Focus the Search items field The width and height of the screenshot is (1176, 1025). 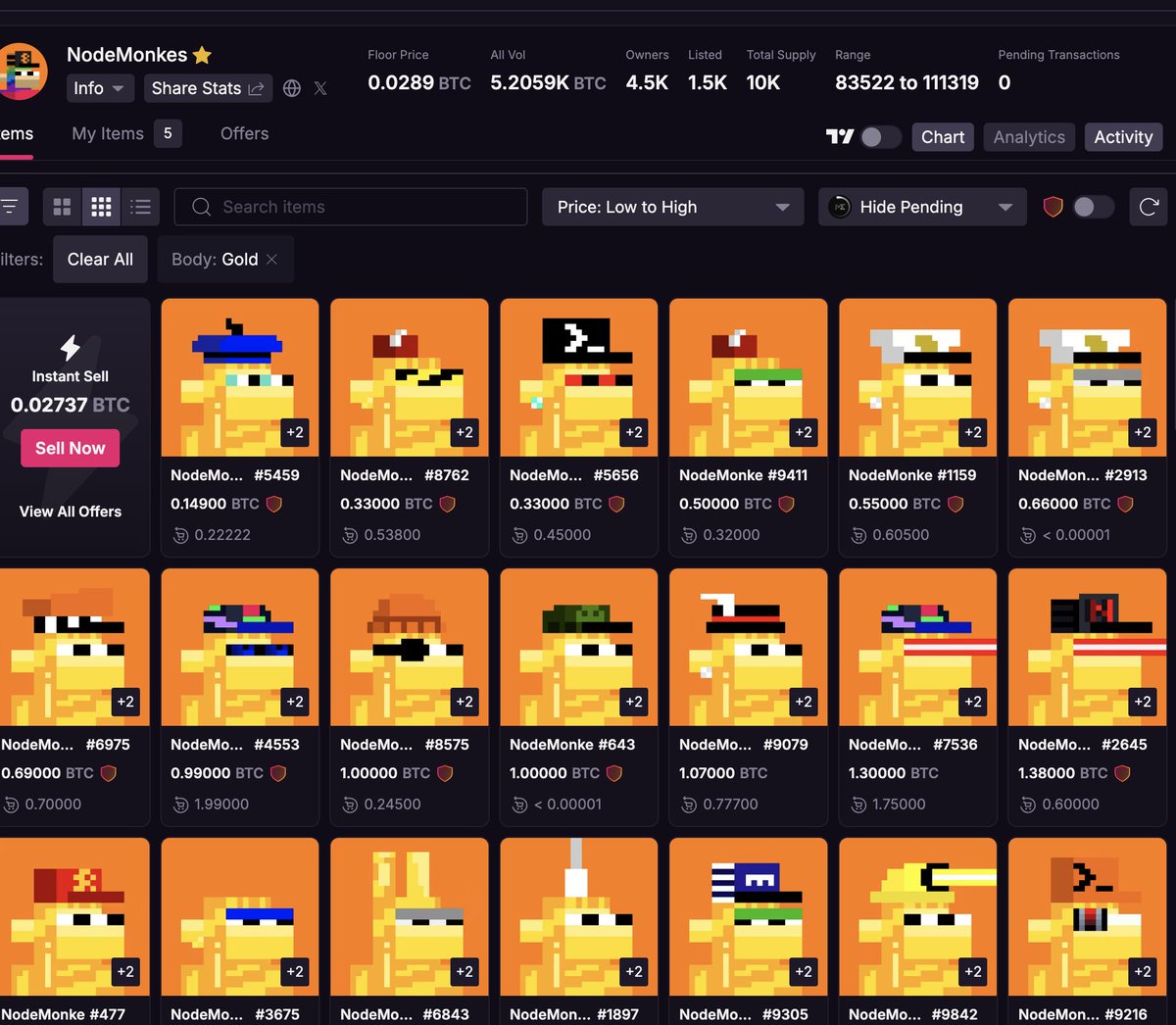tap(351, 207)
